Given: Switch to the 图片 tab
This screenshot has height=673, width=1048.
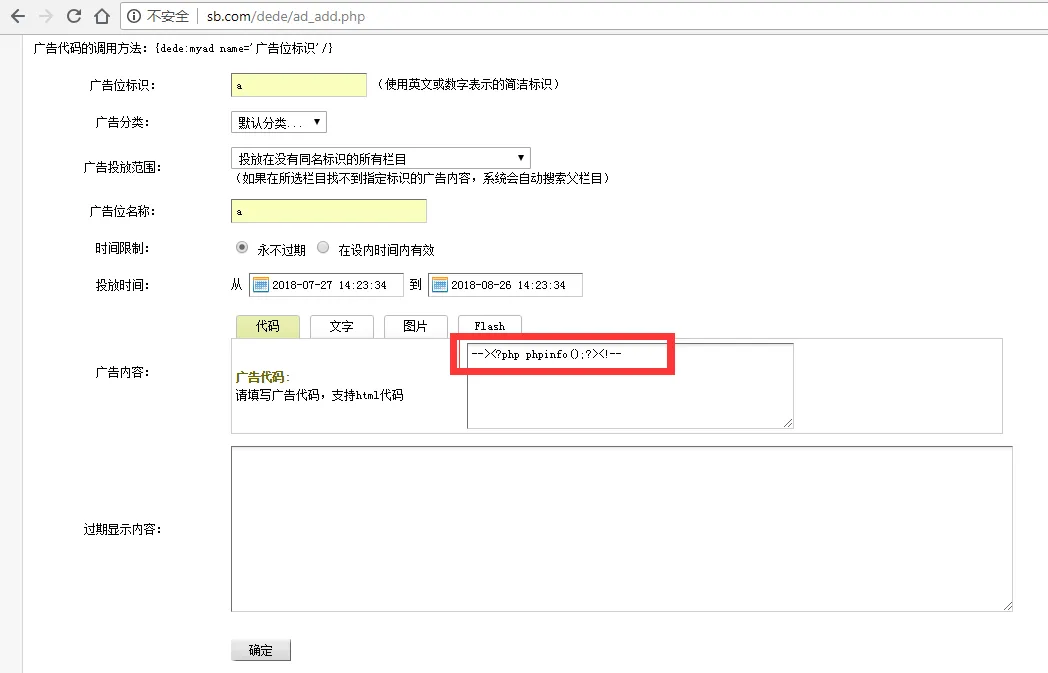Looking at the screenshot, I should tap(415, 326).
